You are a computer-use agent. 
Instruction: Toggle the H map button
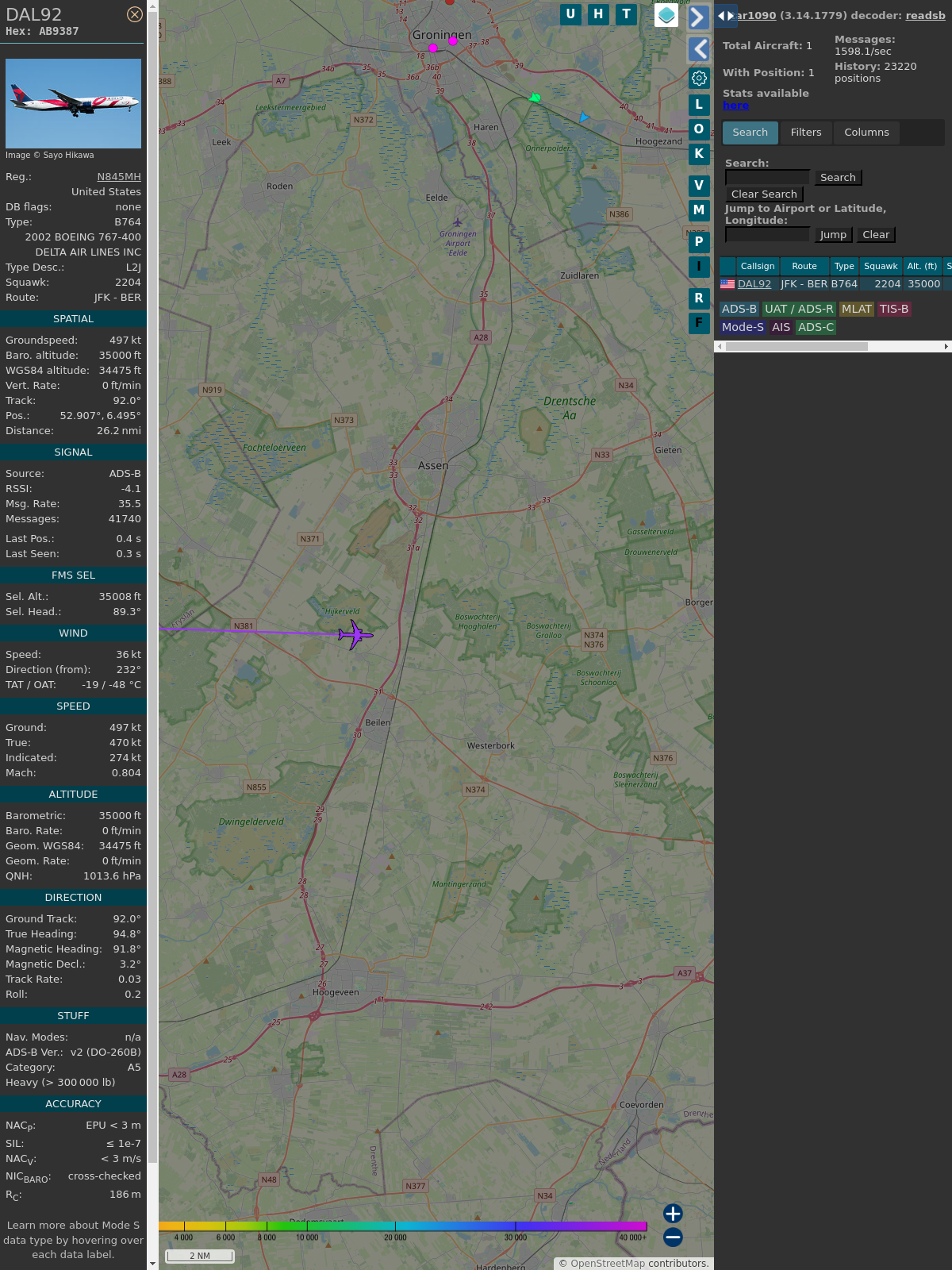tap(598, 14)
